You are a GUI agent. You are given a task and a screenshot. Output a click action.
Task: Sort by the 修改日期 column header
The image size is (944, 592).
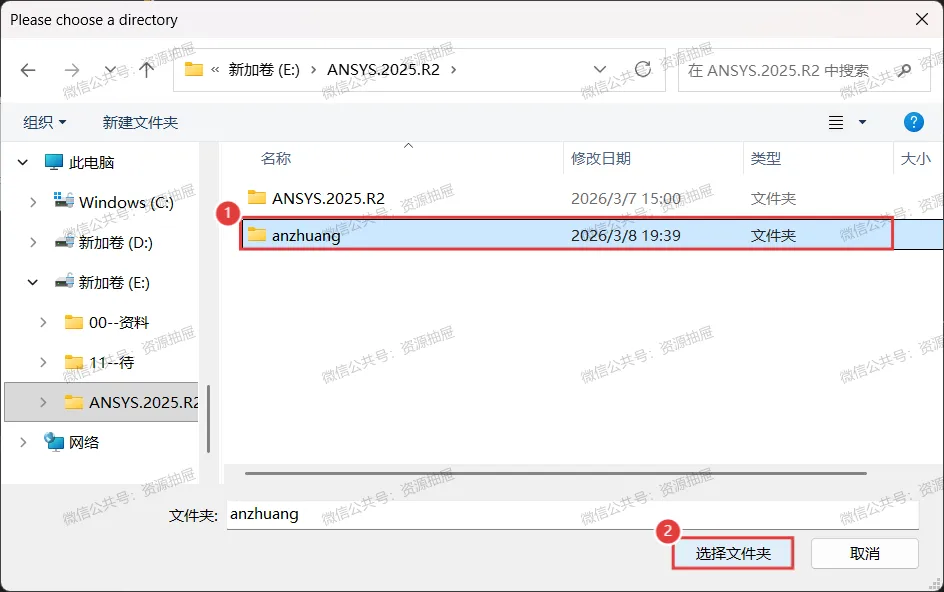coord(601,158)
